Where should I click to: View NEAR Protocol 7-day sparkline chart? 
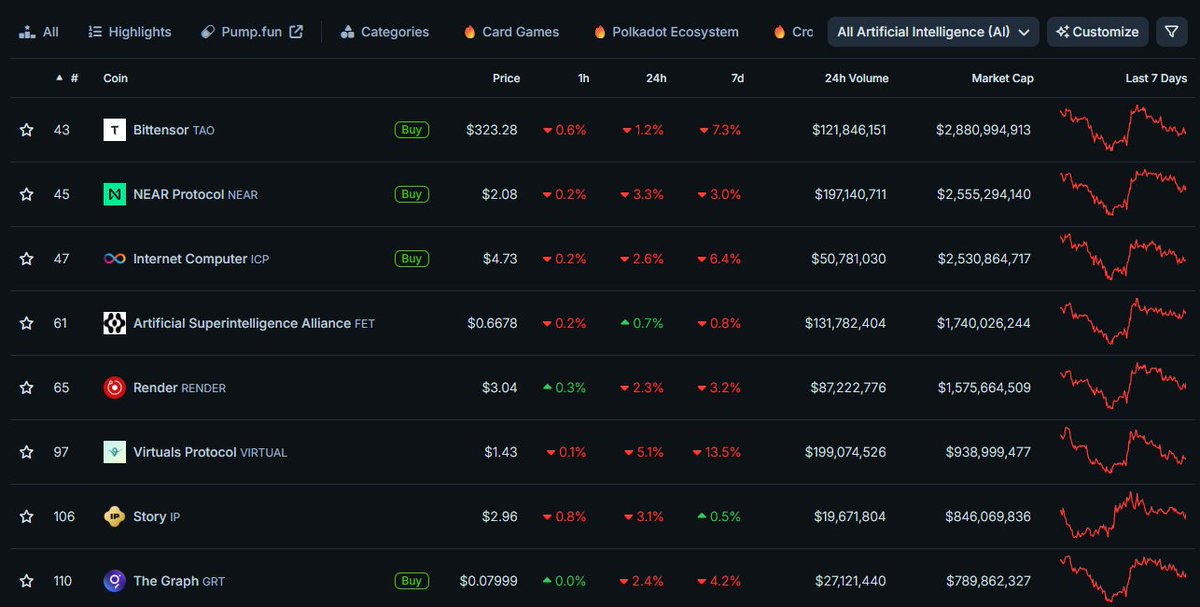click(1123, 192)
